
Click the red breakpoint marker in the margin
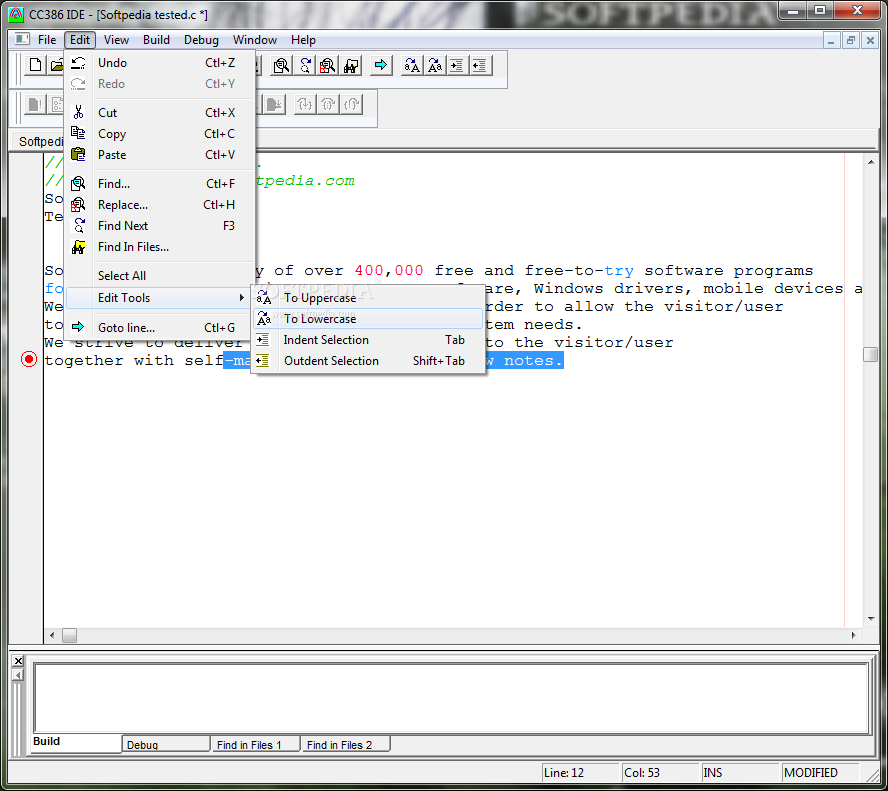29,359
